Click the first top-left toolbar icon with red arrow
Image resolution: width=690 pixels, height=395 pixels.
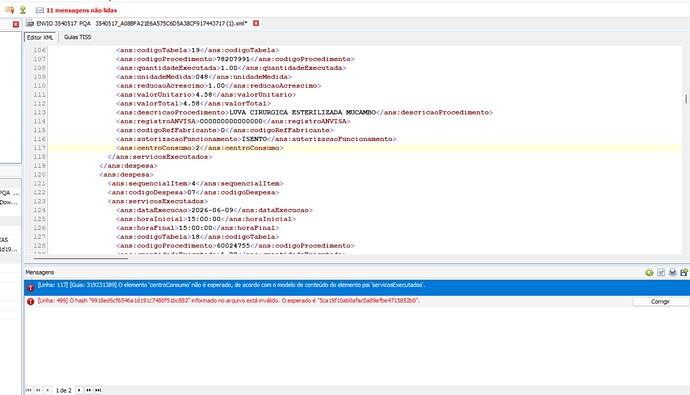click(9, 10)
